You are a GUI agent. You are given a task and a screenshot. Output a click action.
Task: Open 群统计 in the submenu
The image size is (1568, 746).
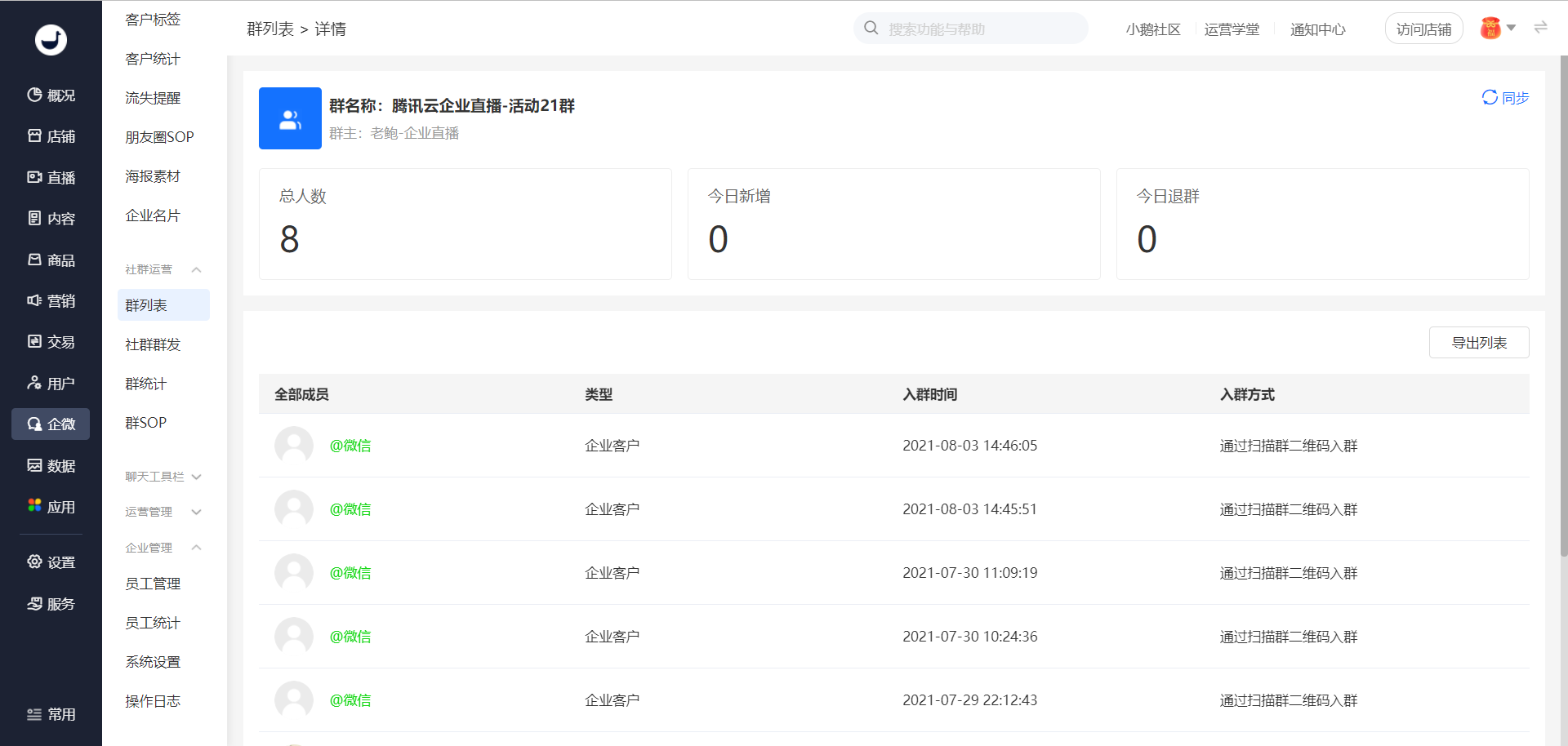coord(146,384)
